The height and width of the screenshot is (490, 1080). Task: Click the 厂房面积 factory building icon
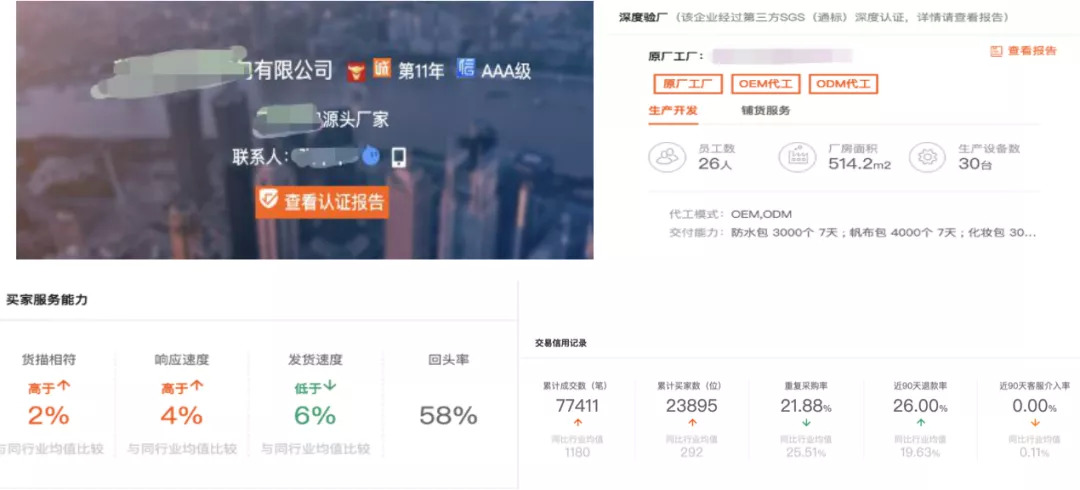(797, 157)
